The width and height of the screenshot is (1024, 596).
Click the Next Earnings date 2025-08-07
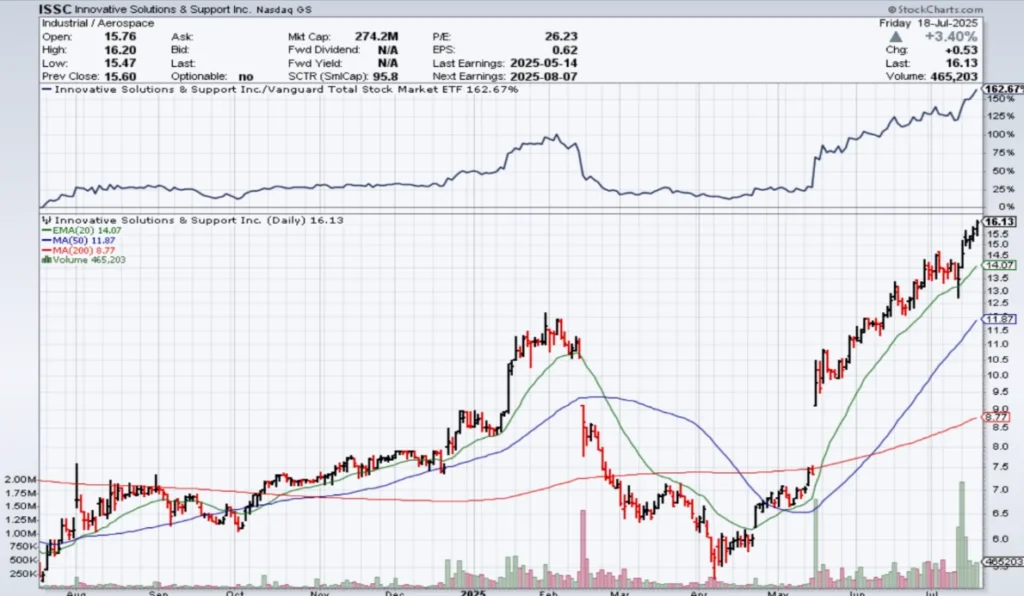[x=543, y=76]
